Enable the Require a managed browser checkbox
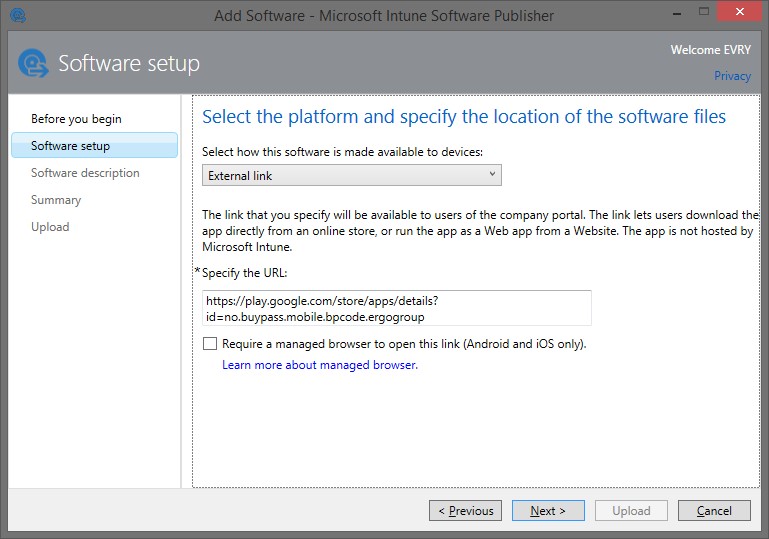The height and width of the screenshot is (539, 769). [x=210, y=343]
